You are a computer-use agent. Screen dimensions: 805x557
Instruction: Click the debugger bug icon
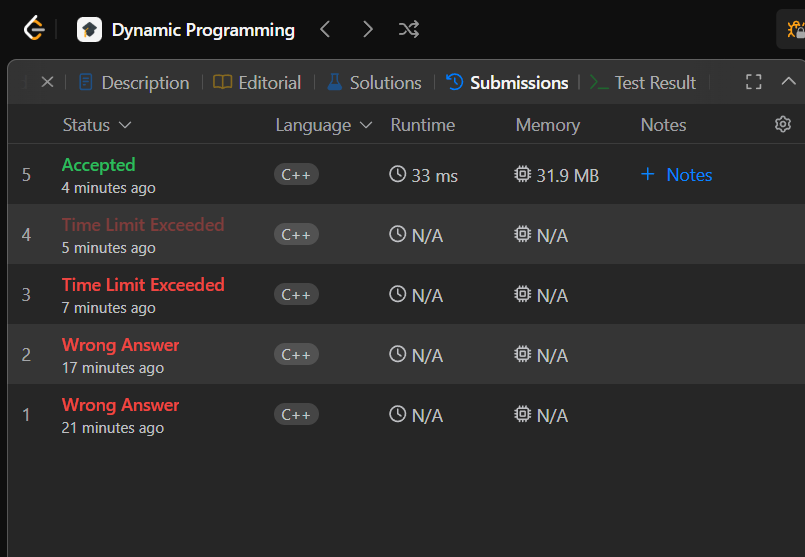coord(795,29)
